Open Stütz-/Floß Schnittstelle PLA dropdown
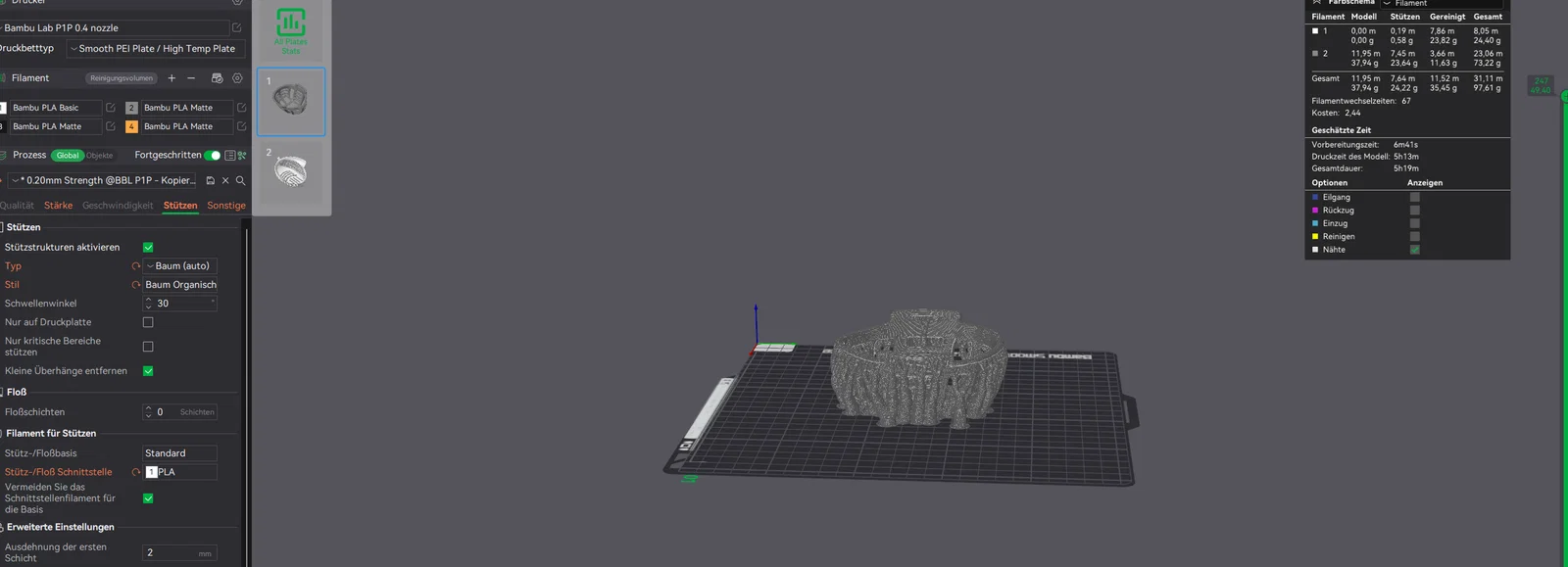The image size is (1568, 567). click(x=179, y=472)
